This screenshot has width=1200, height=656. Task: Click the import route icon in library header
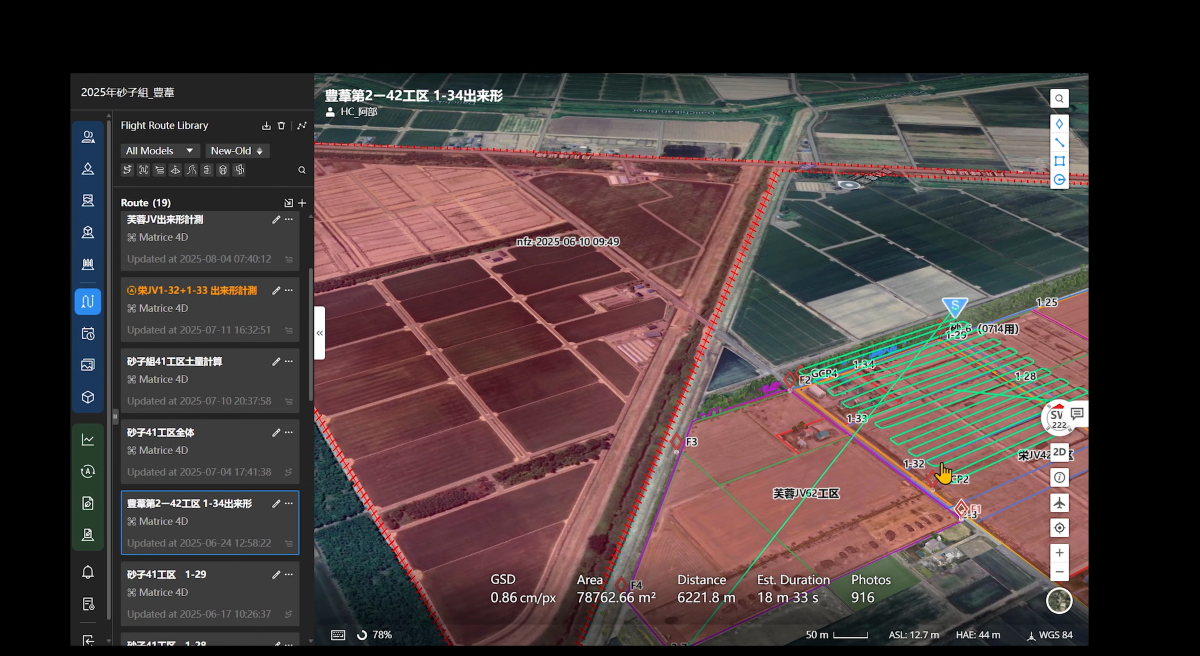[x=266, y=126]
